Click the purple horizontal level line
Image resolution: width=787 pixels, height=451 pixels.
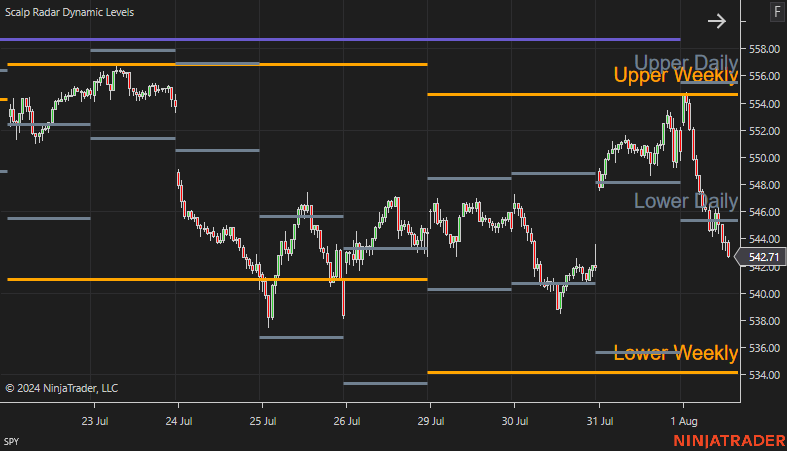340,39
